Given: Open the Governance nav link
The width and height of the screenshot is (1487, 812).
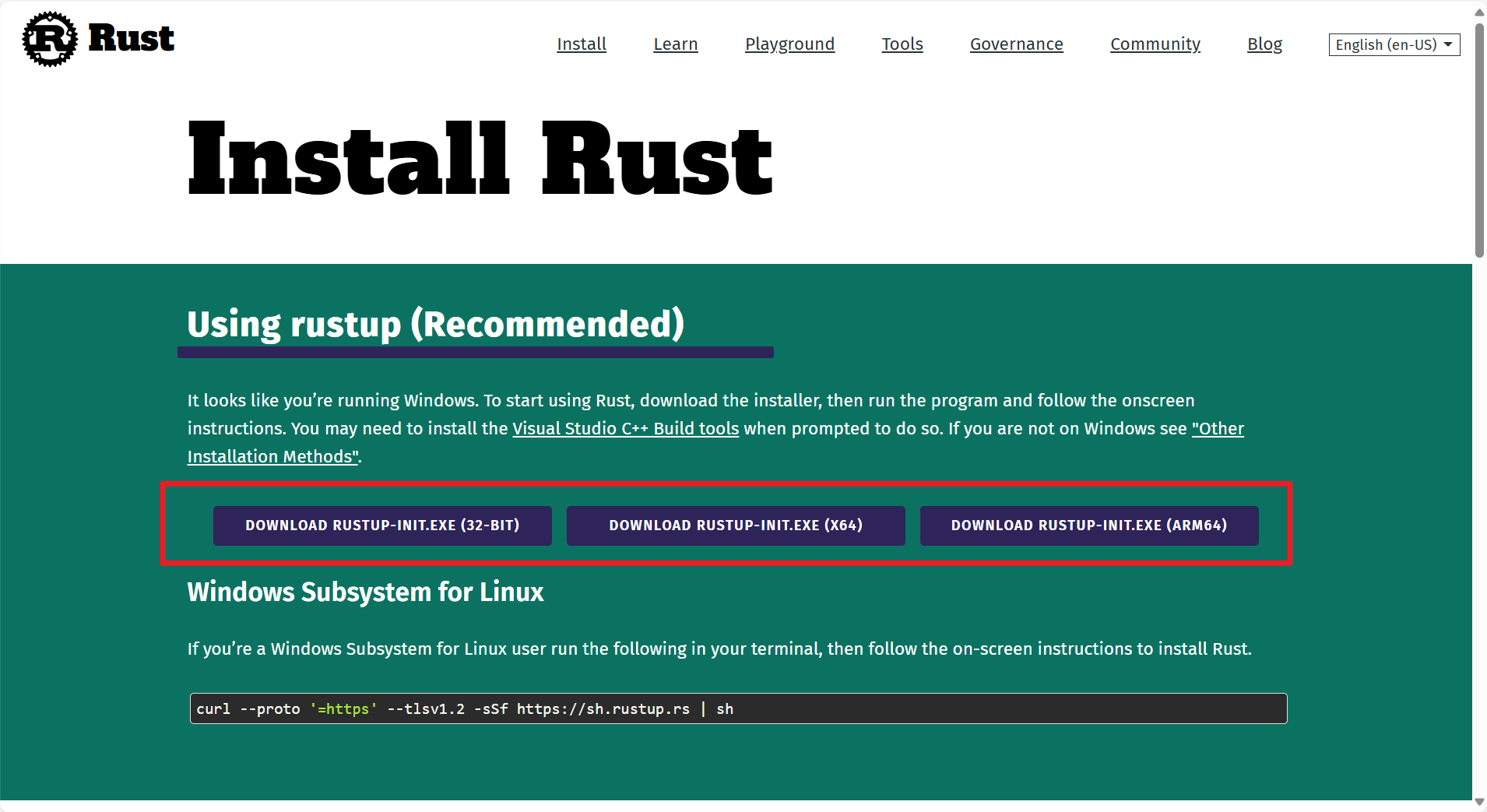Looking at the screenshot, I should (1017, 44).
